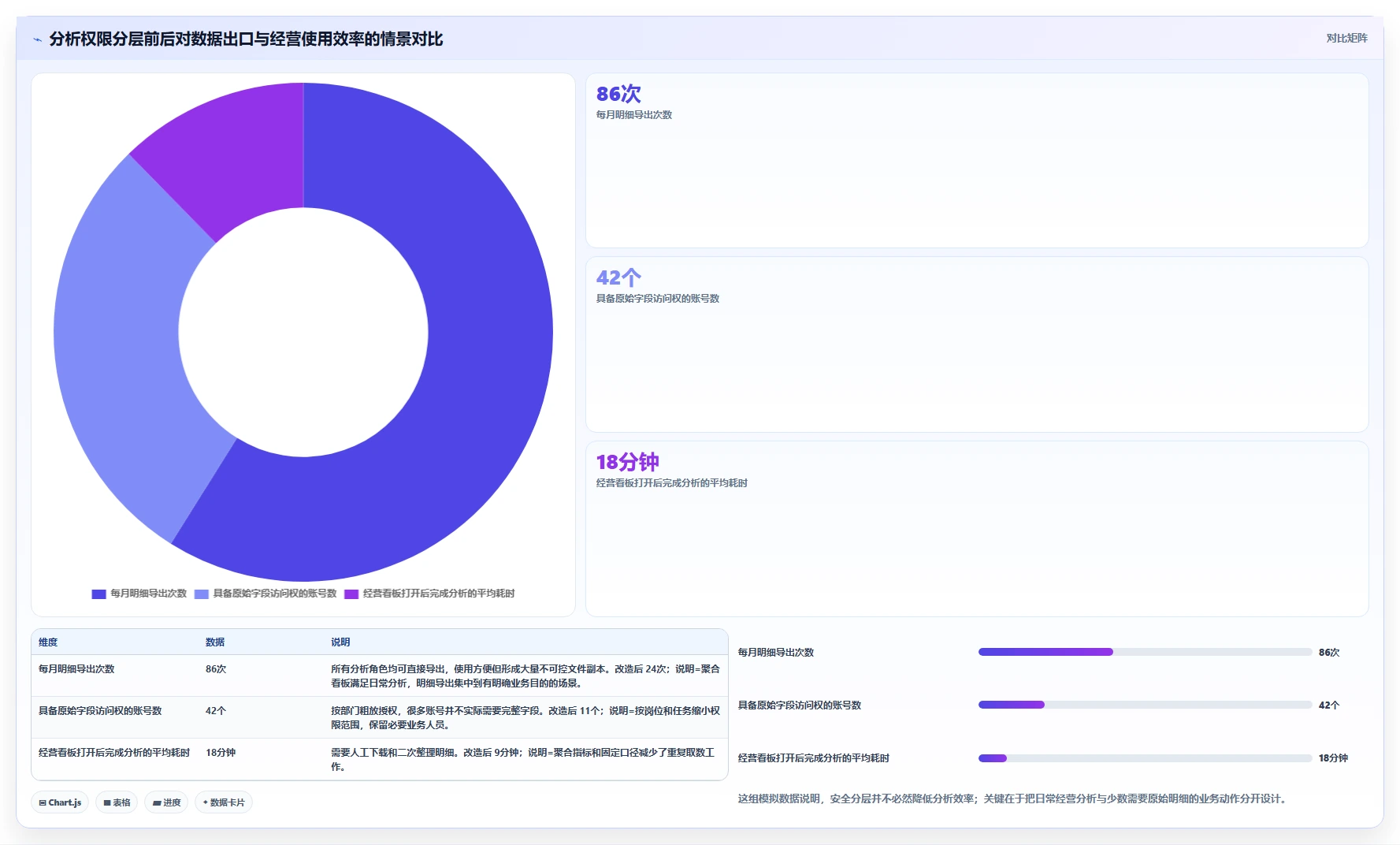Click the 经营看板打开后完成分析的平均耗时 progress row label
The image size is (1400, 845).
(x=814, y=758)
